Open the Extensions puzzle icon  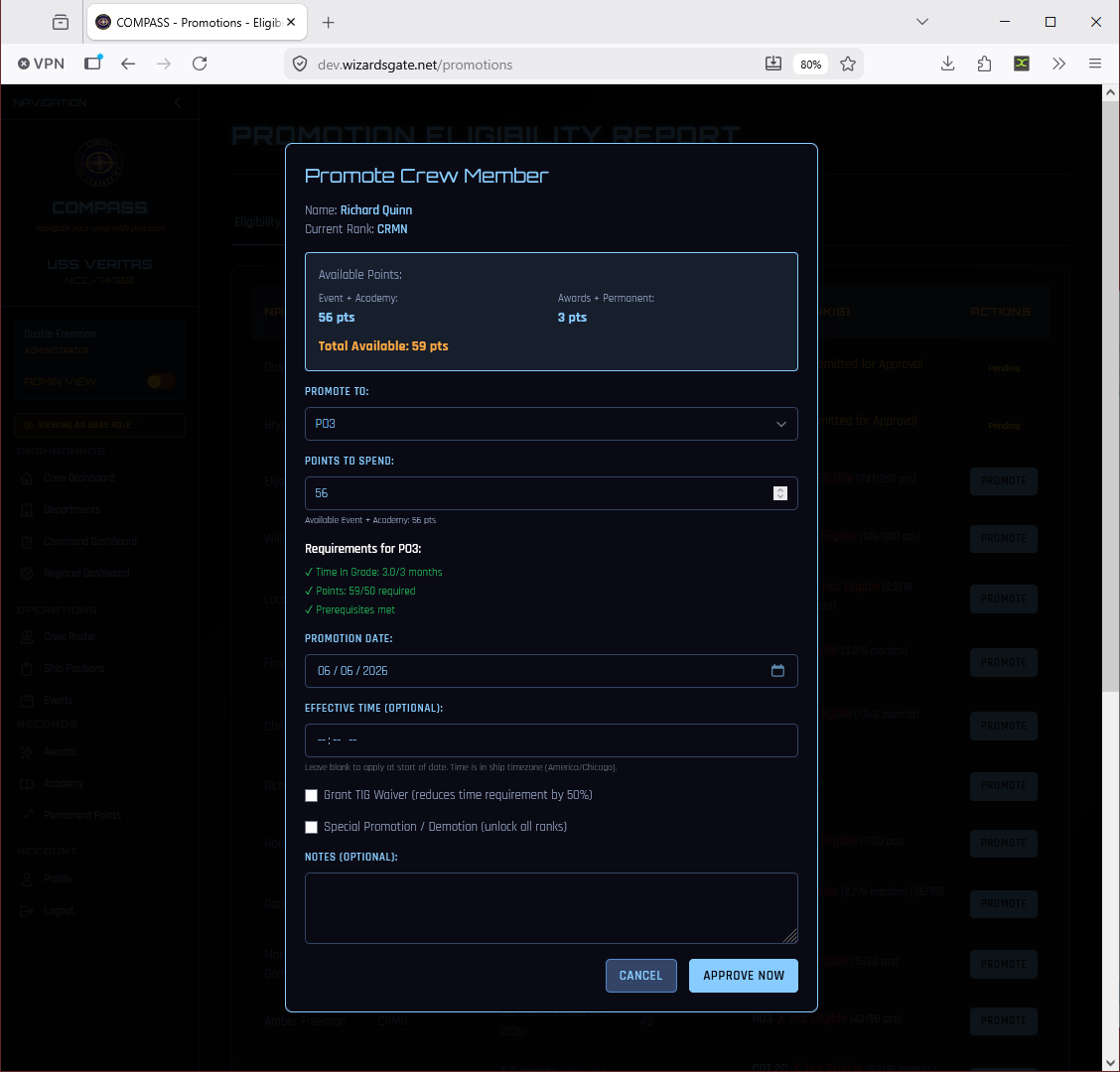[984, 64]
